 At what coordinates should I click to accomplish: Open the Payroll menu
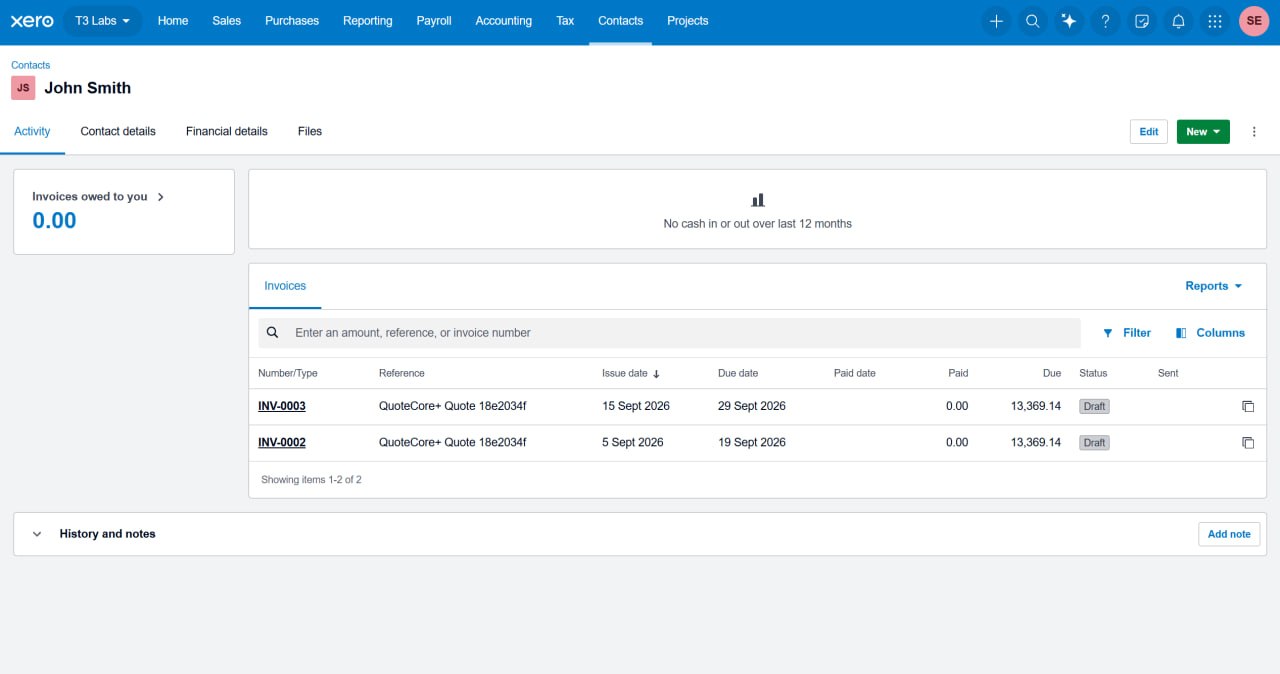pos(434,21)
